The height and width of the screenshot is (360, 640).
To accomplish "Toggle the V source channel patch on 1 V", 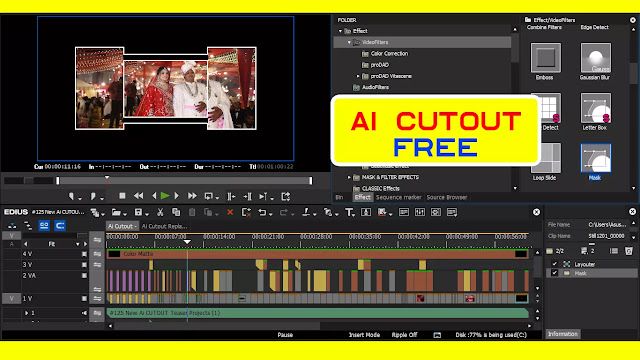I will click(x=11, y=299).
